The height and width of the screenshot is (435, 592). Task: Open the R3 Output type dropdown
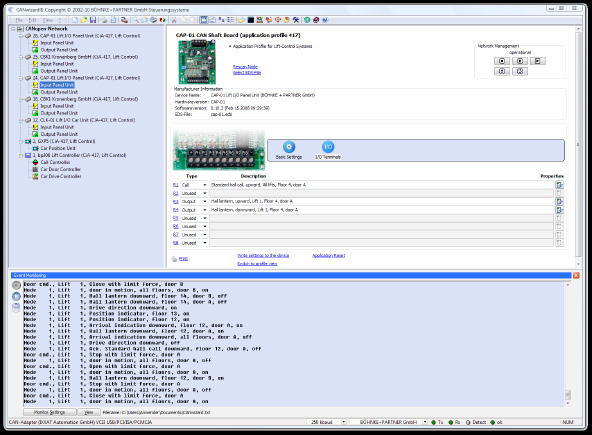click(x=205, y=201)
